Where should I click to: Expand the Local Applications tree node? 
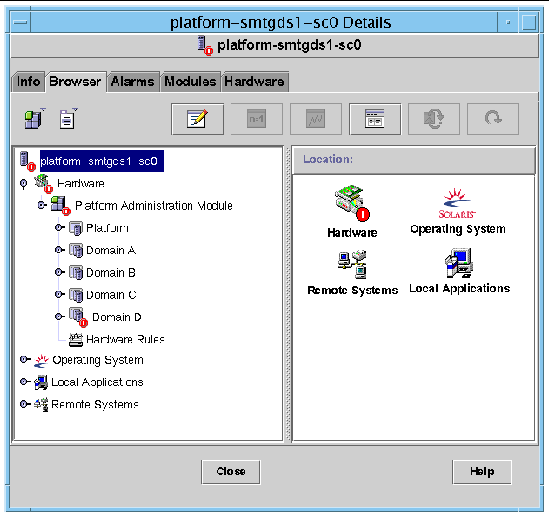25,382
